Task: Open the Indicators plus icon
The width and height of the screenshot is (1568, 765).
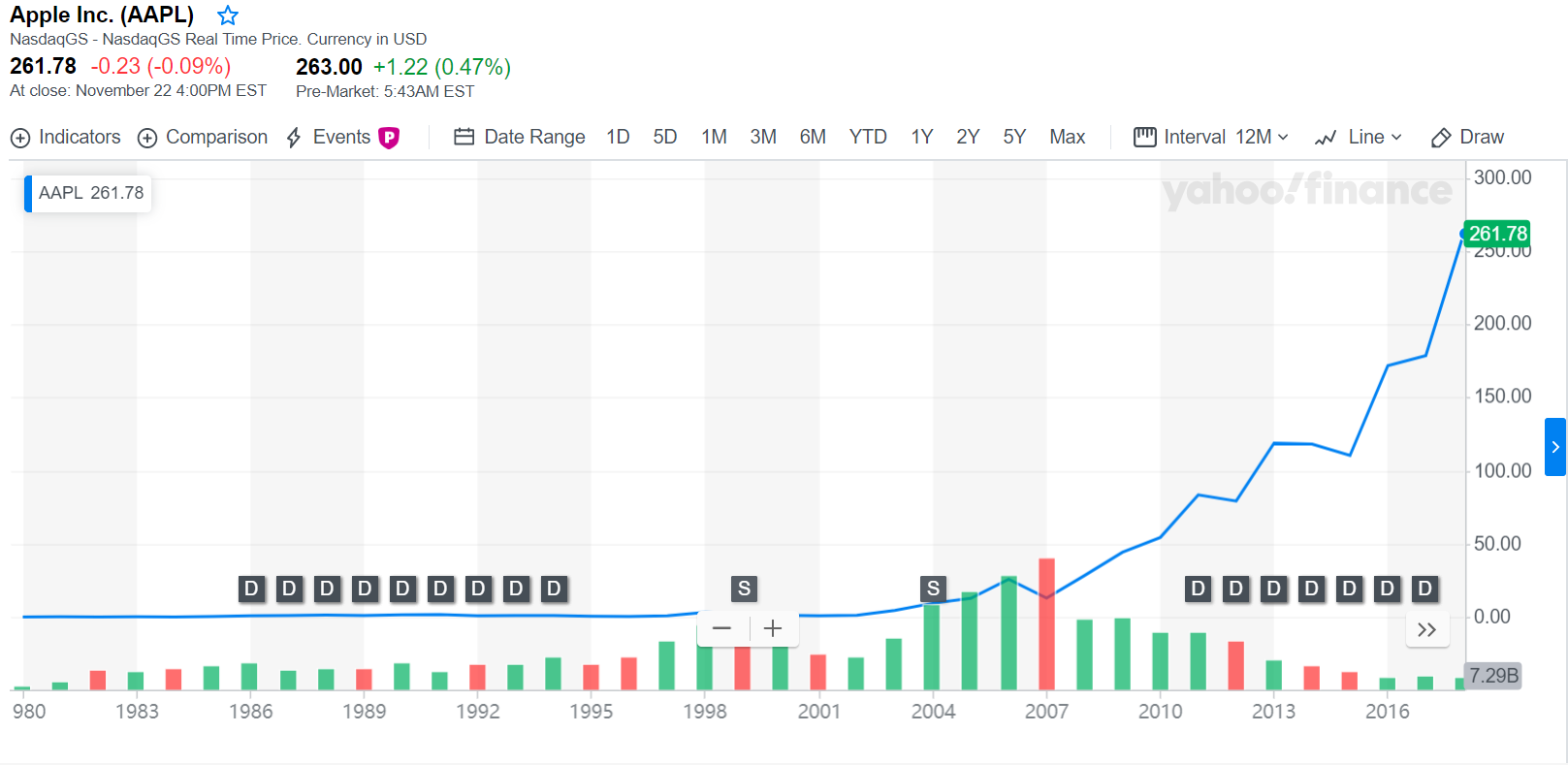Action: (20, 138)
